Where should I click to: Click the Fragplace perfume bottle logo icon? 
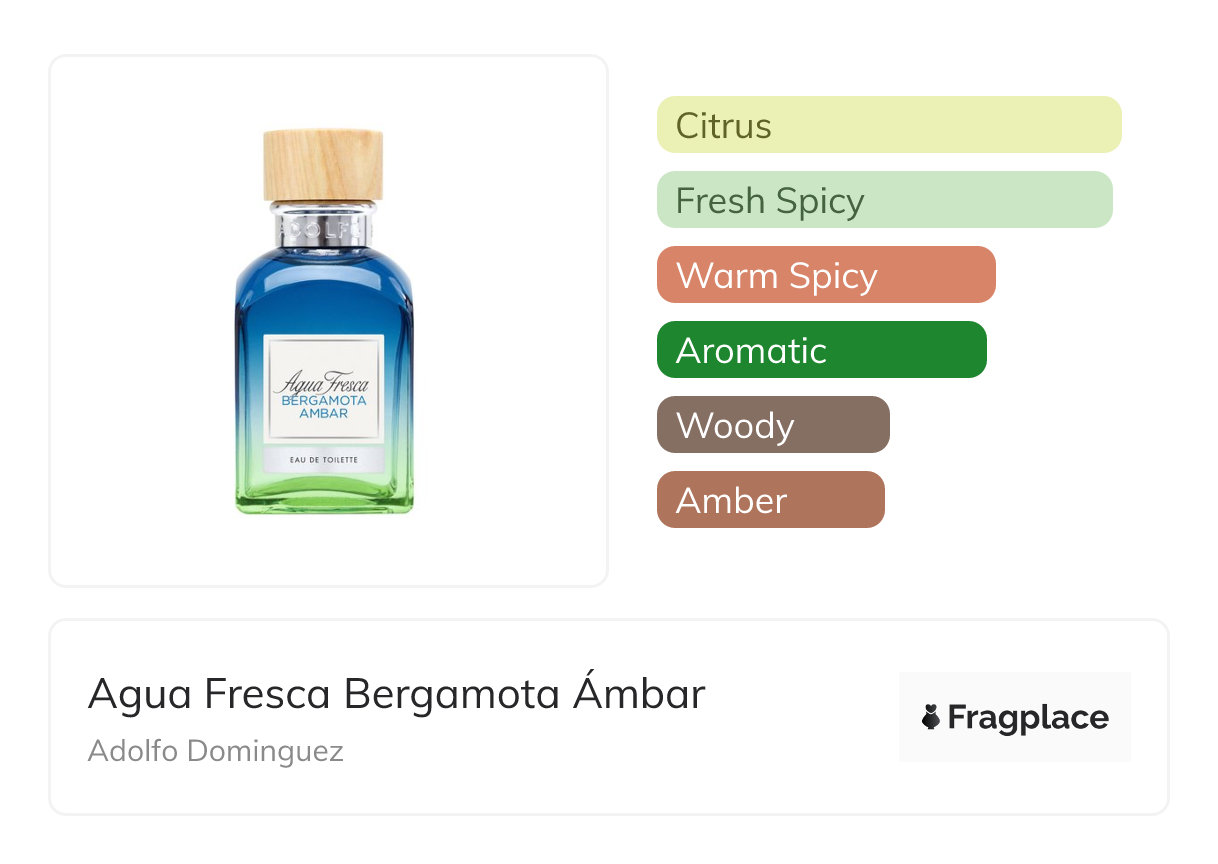click(931, 717)
